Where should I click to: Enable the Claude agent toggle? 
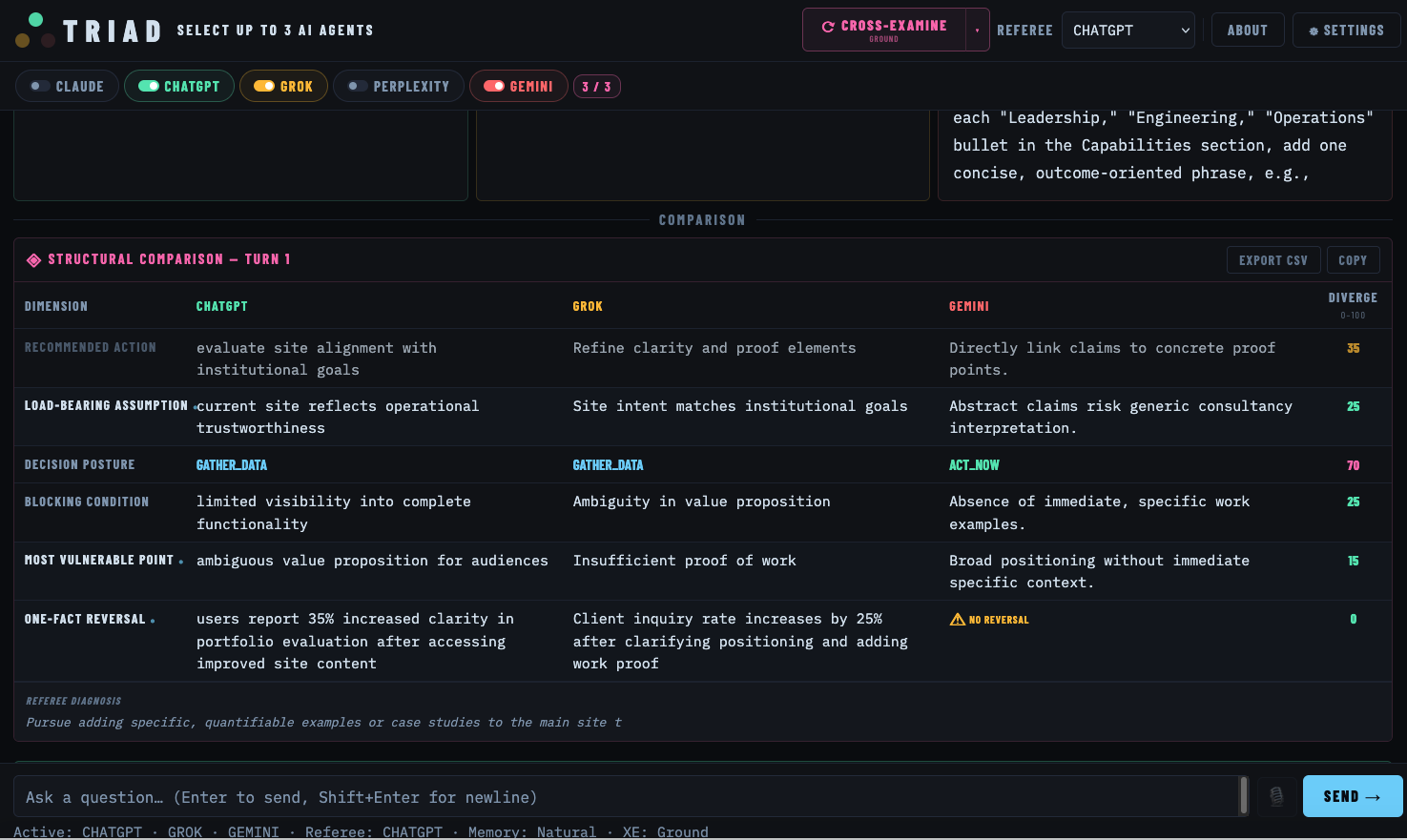[x=39, y=86]
